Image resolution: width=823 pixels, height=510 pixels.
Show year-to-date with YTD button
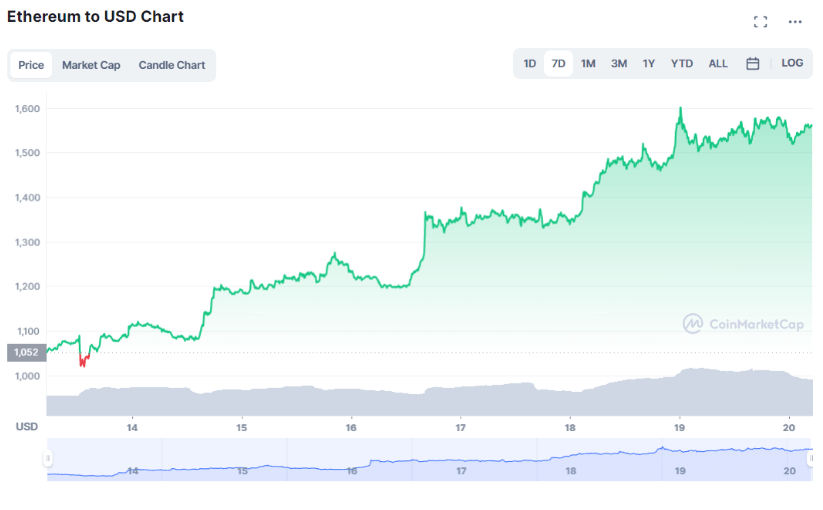coord(682,64)
